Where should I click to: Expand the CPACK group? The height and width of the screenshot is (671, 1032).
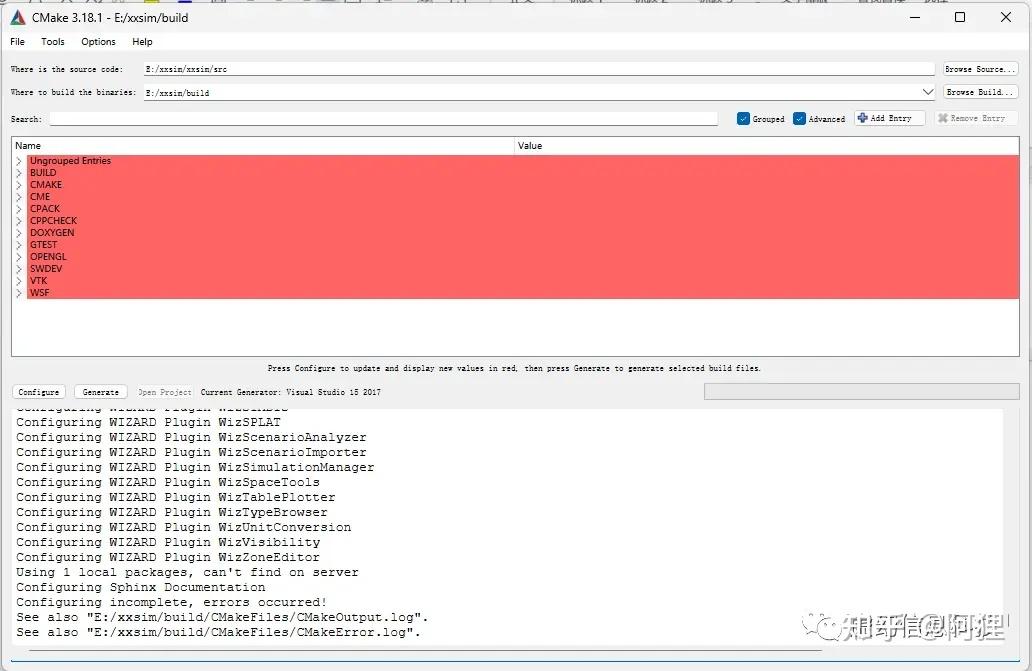coord(19,209)
